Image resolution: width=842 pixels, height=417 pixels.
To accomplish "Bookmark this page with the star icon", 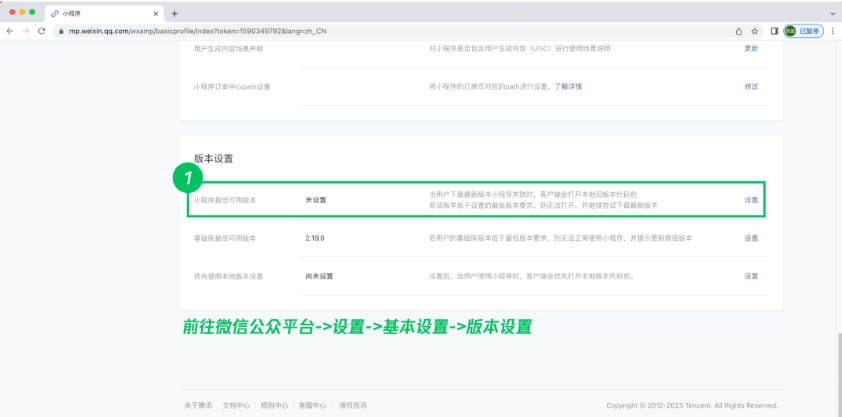I will (x=754, y=31).
